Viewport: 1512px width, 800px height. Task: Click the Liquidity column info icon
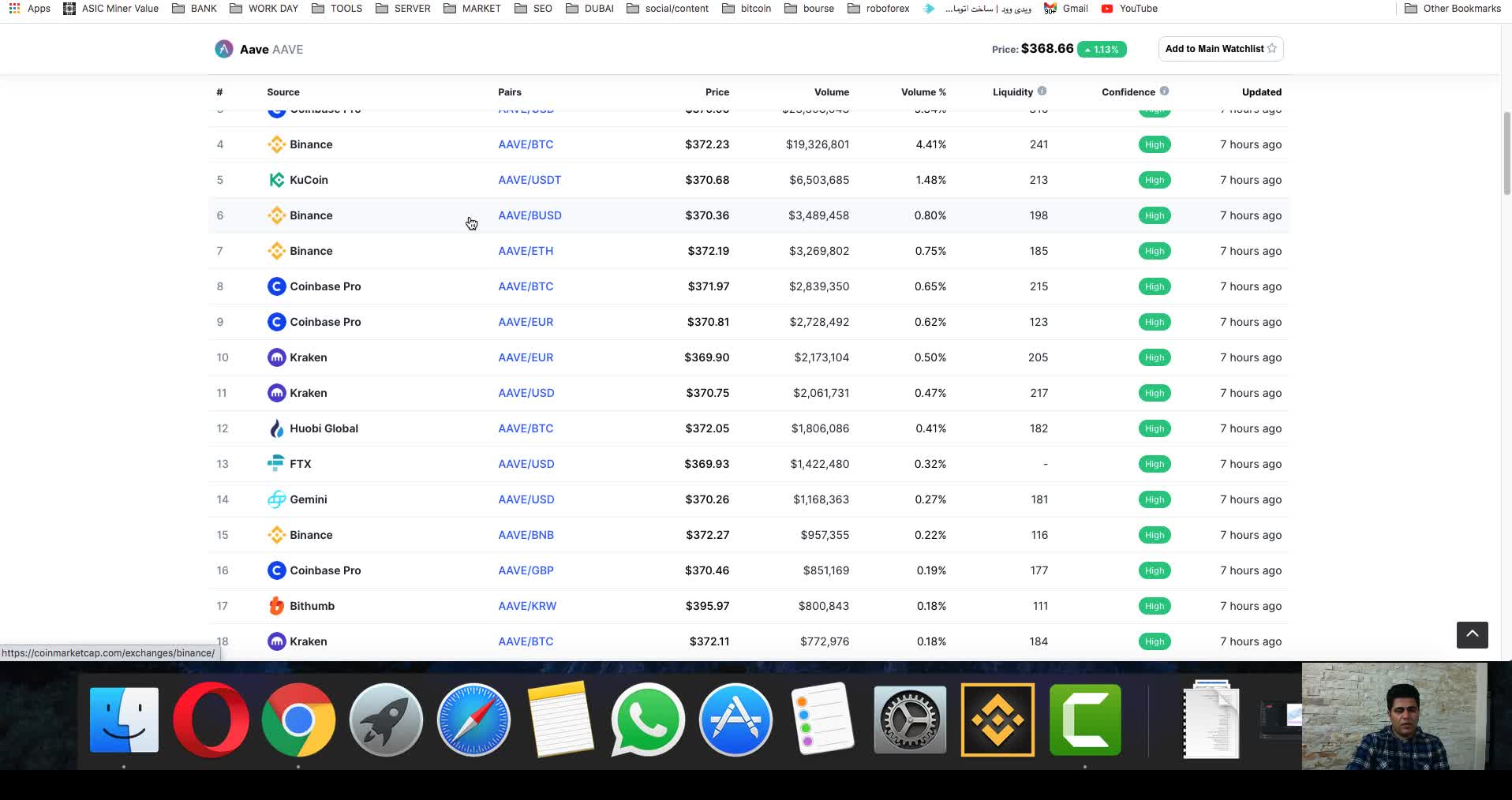1042,92
